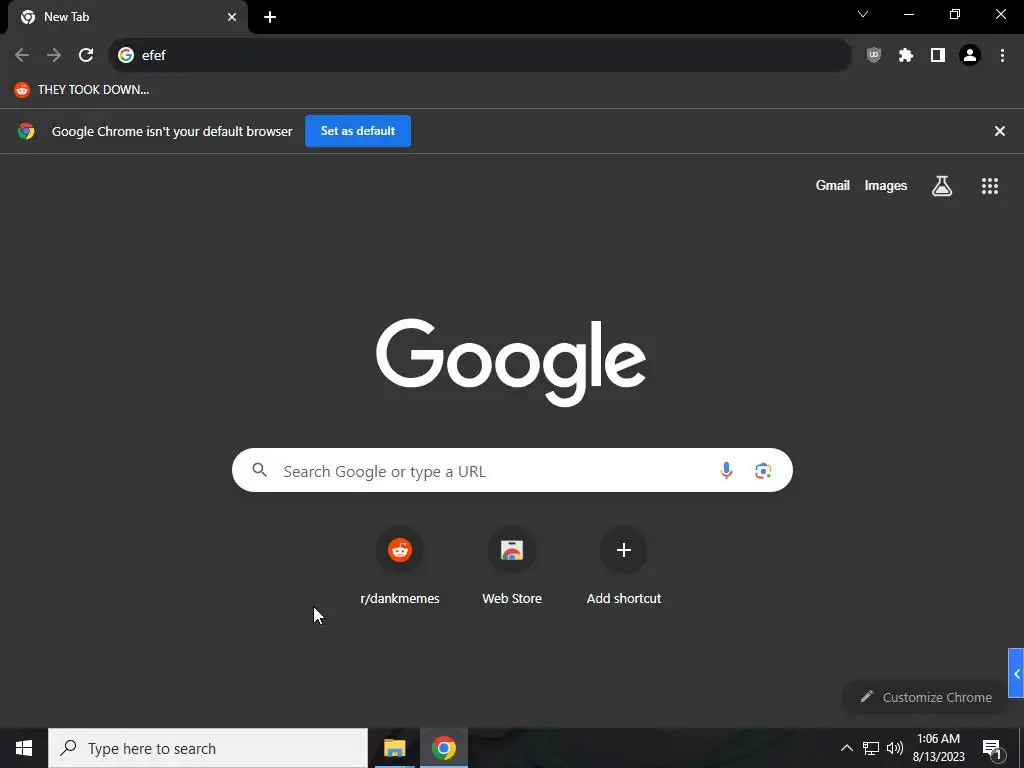Screen dimensions: 1024x768
Task: Click the Google search box
Action: tap(512, 470)
